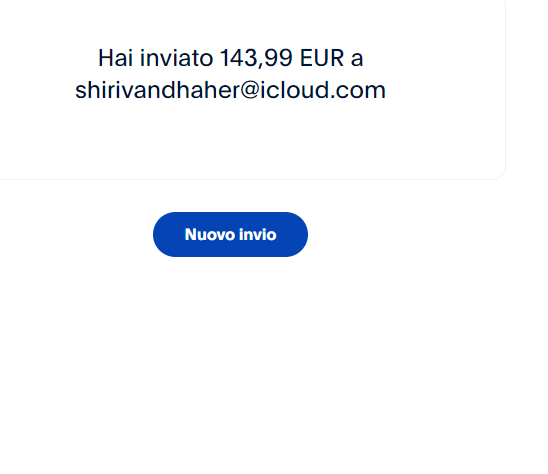Click the empty area inside the confirmation card
This screenshot has height=474, width=548.
pyautogui.click(x=245, y=140)
